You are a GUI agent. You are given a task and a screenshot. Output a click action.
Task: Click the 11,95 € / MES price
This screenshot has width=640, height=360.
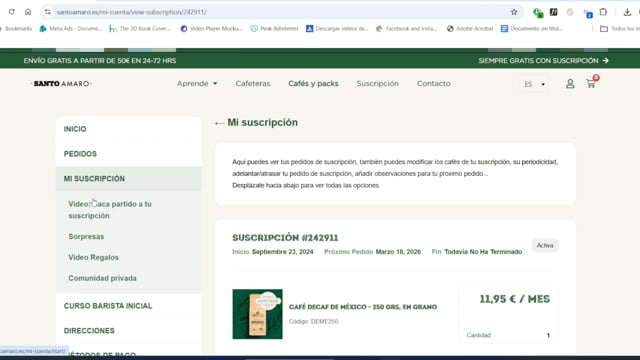point(515,299)
